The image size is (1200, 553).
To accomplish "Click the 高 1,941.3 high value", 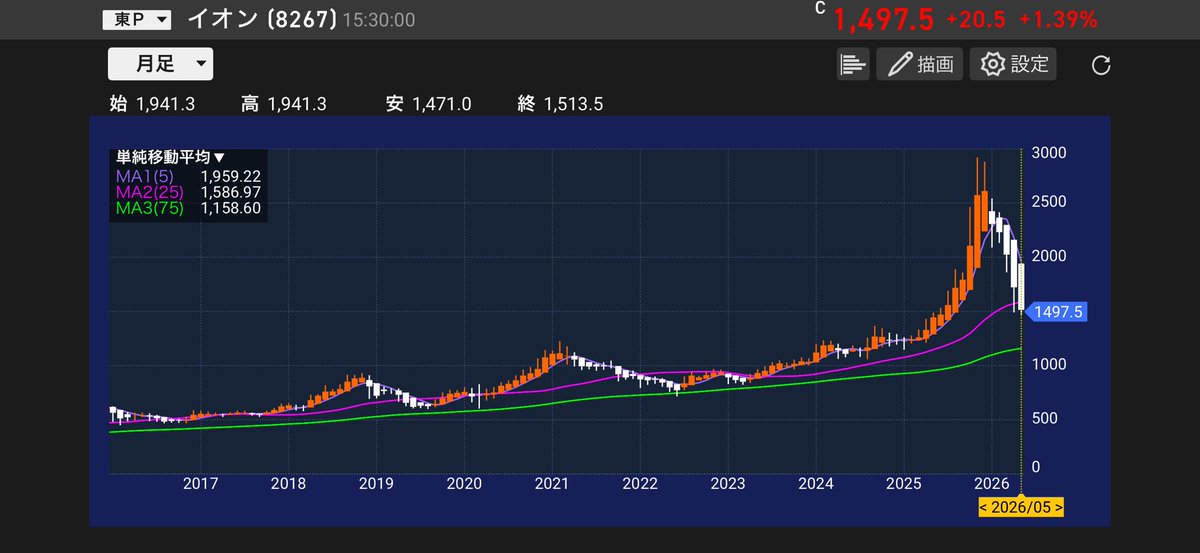I will coord(283,104).
